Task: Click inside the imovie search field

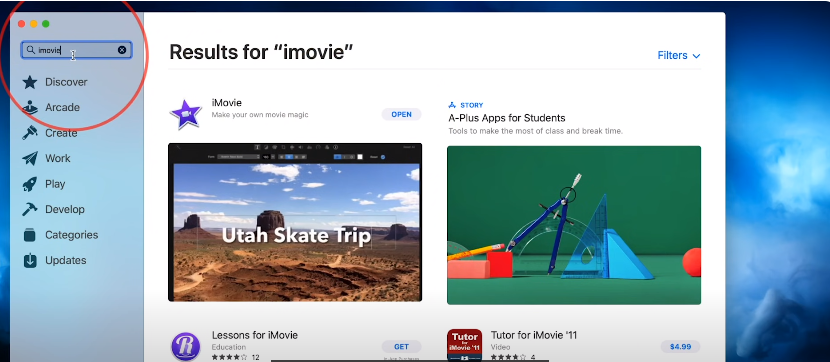Action: click(76, 50)
